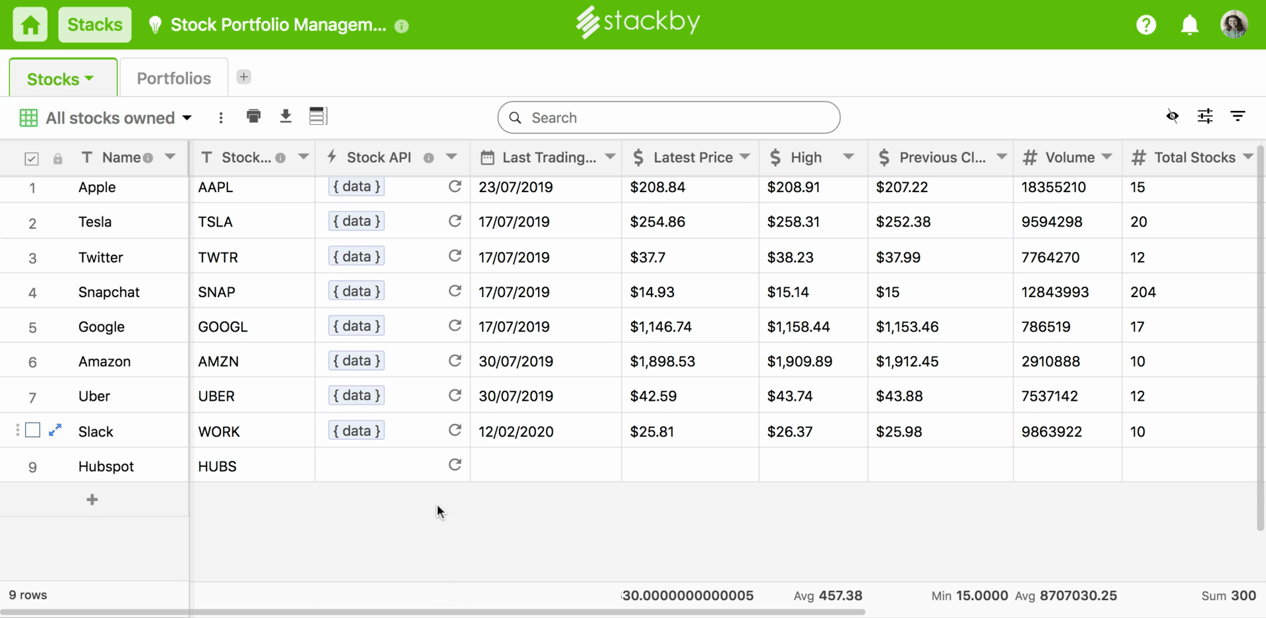Open the notifications bell

(x=1189, y=25)
